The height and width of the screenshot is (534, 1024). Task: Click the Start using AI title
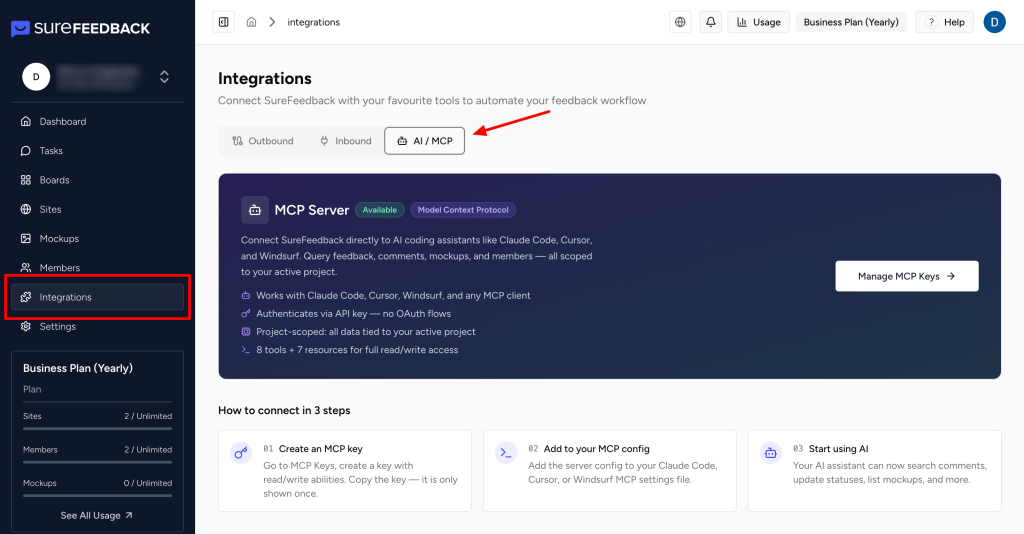click(x=839, y=449)
